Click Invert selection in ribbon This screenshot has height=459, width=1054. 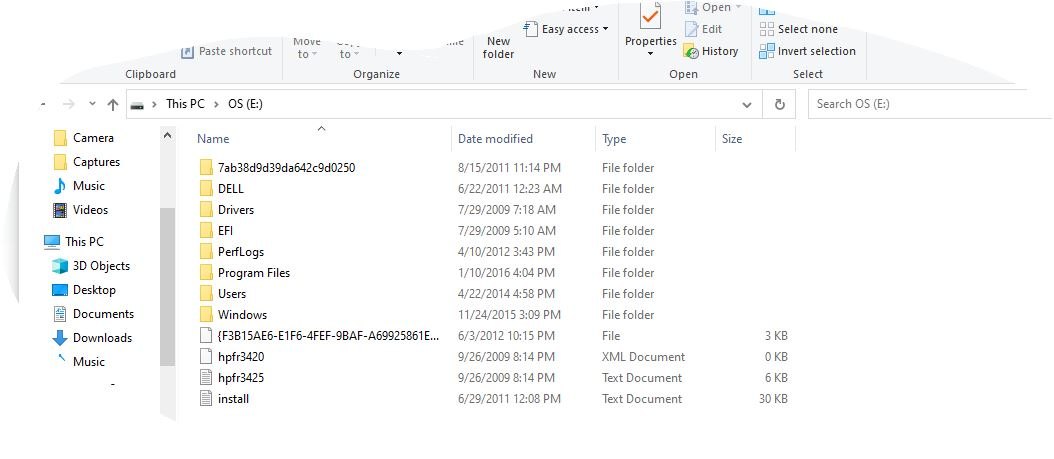point(807,51)
